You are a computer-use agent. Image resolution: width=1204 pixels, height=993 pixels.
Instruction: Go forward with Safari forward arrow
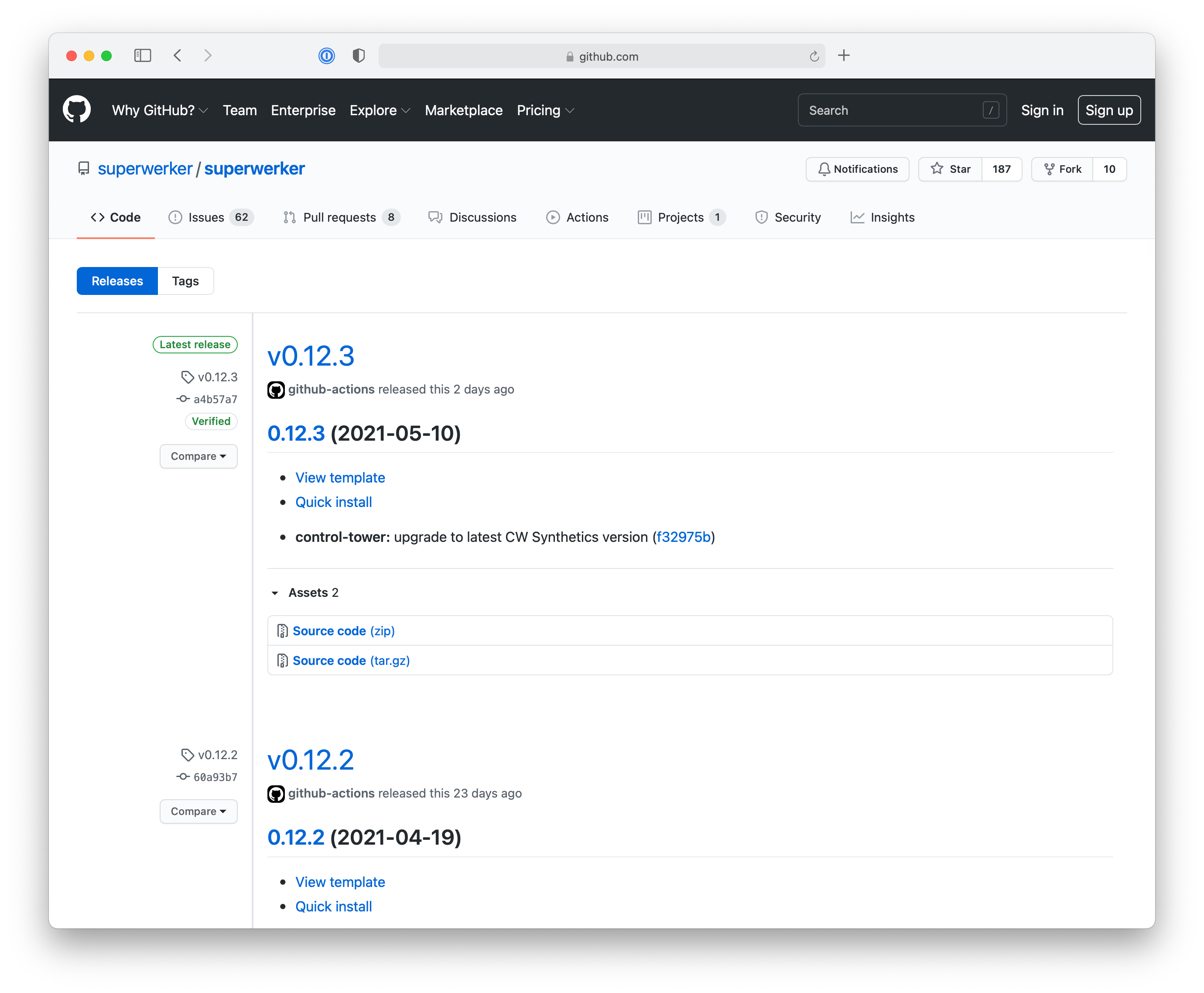tap(208, 55)
